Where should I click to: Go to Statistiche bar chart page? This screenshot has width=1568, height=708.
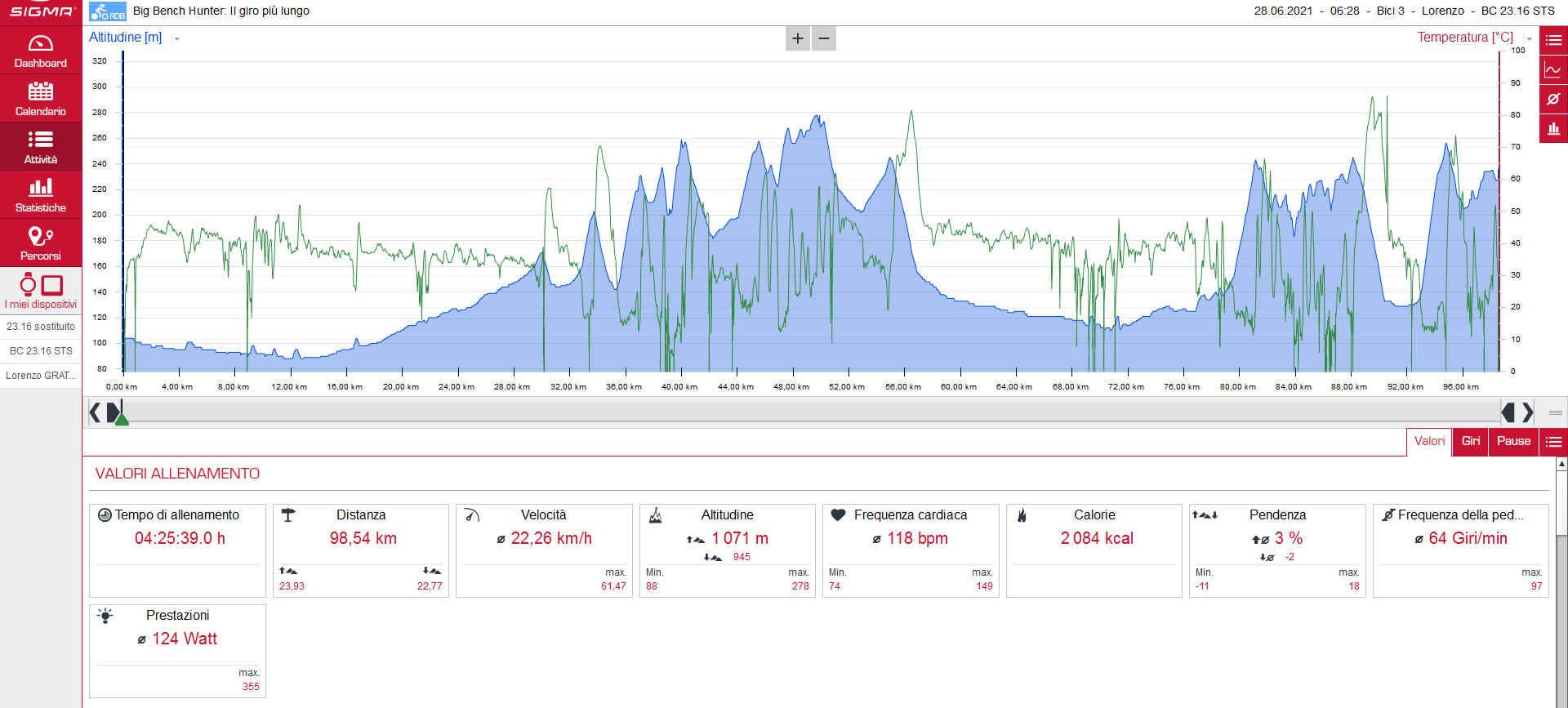(41, 195)
